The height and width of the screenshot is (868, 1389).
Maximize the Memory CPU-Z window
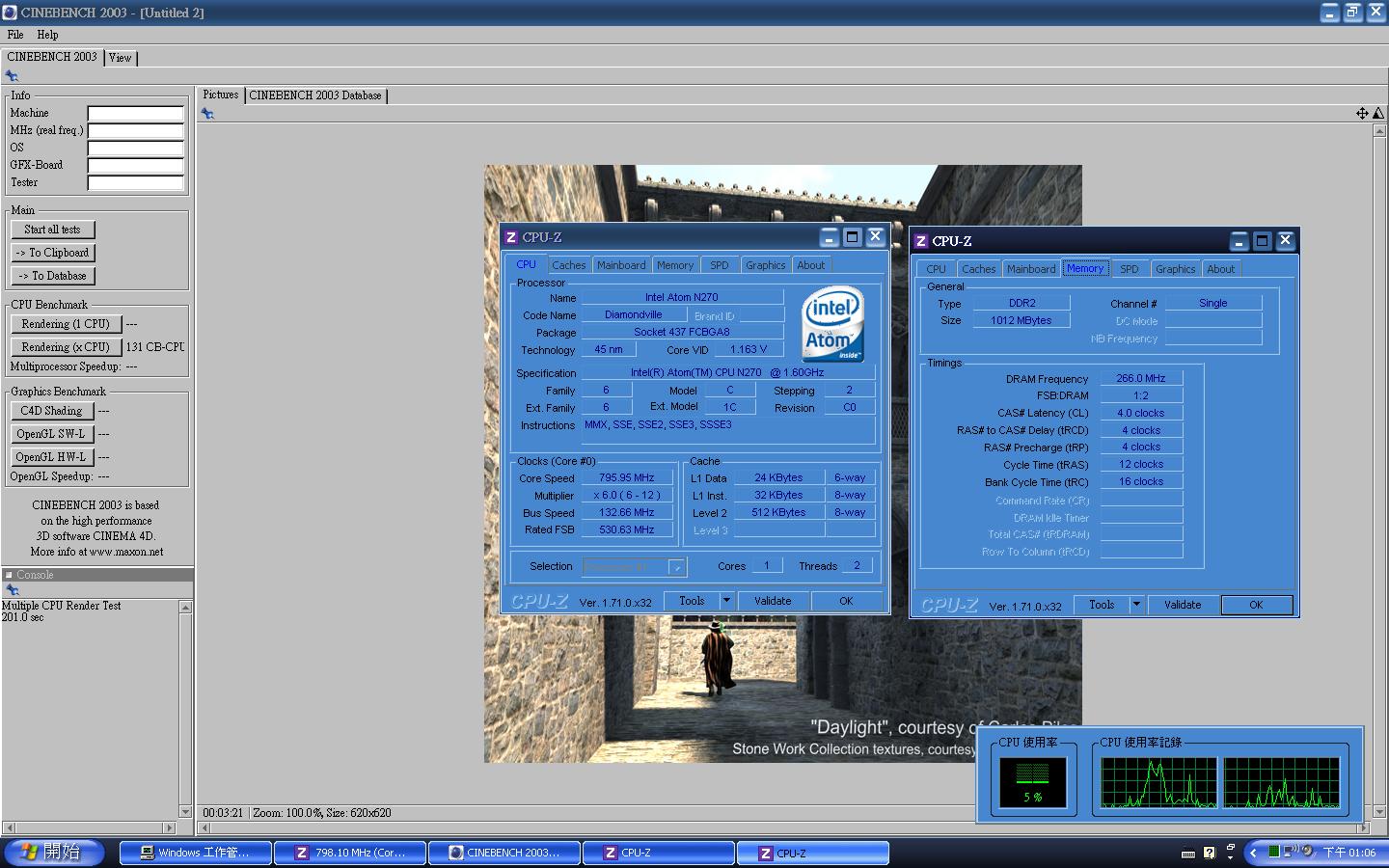pyautogui.click(x=1262, y=241)
